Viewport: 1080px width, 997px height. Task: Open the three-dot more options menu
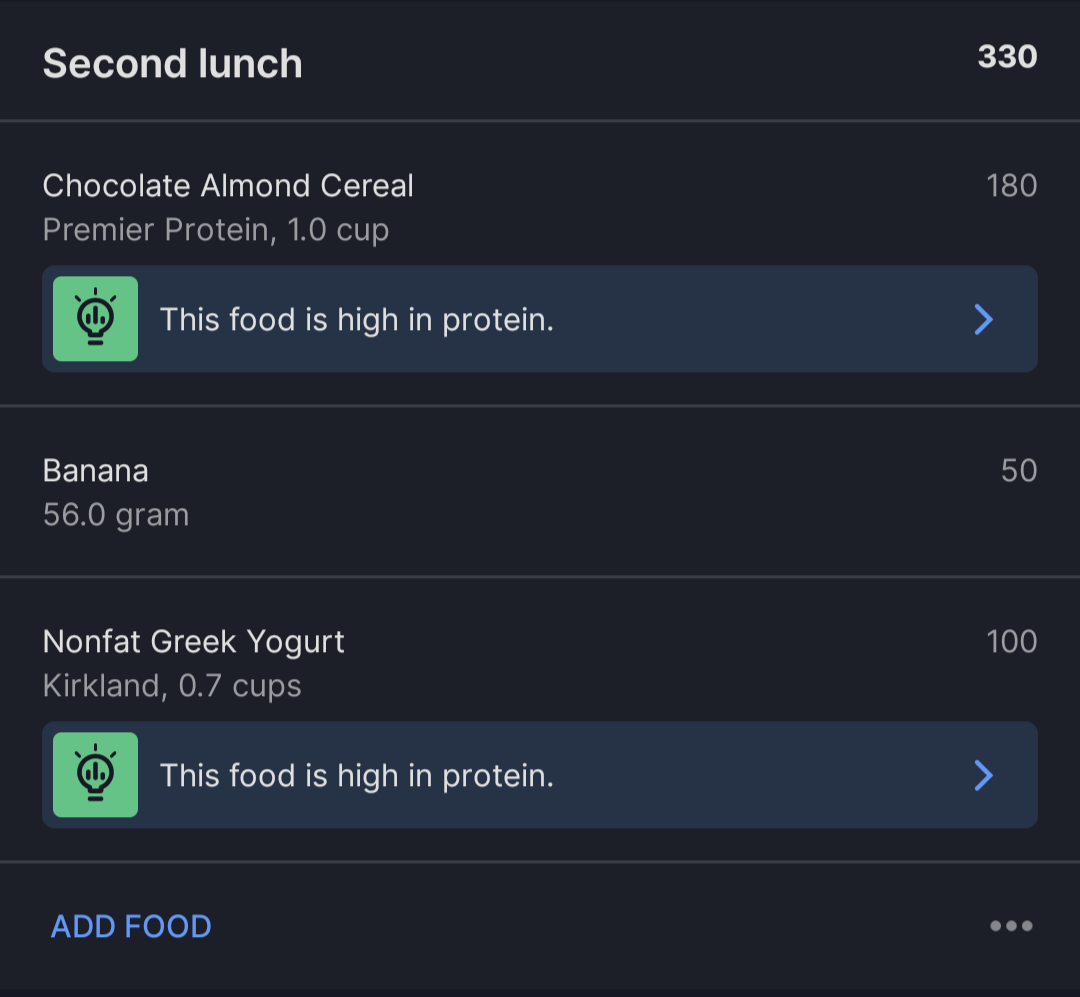1011,925
